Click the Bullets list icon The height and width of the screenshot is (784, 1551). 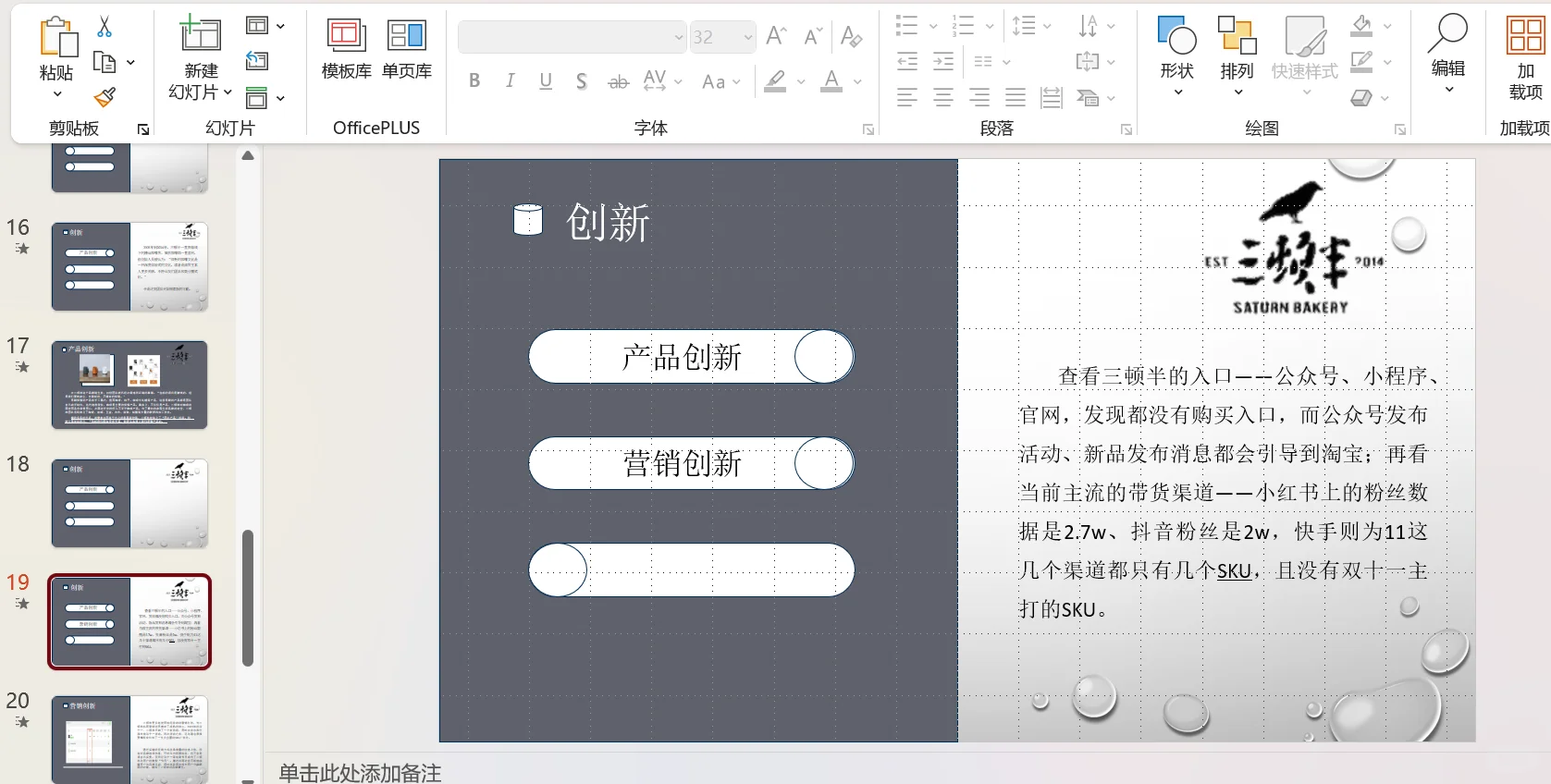click(x=907, y=25)
